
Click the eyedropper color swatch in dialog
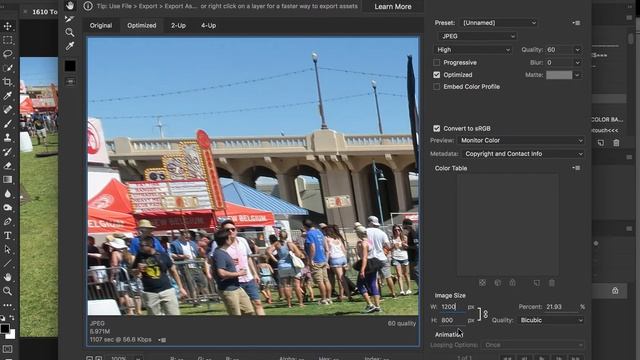pos(70,66)
